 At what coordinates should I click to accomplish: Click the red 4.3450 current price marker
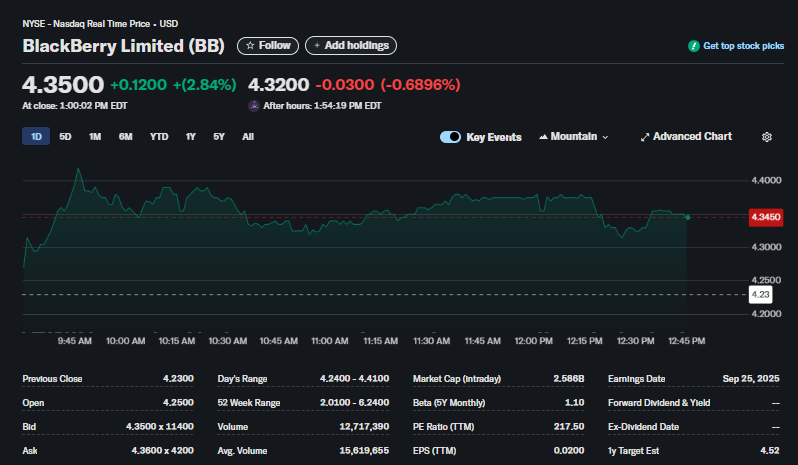[x=765, y=217]
